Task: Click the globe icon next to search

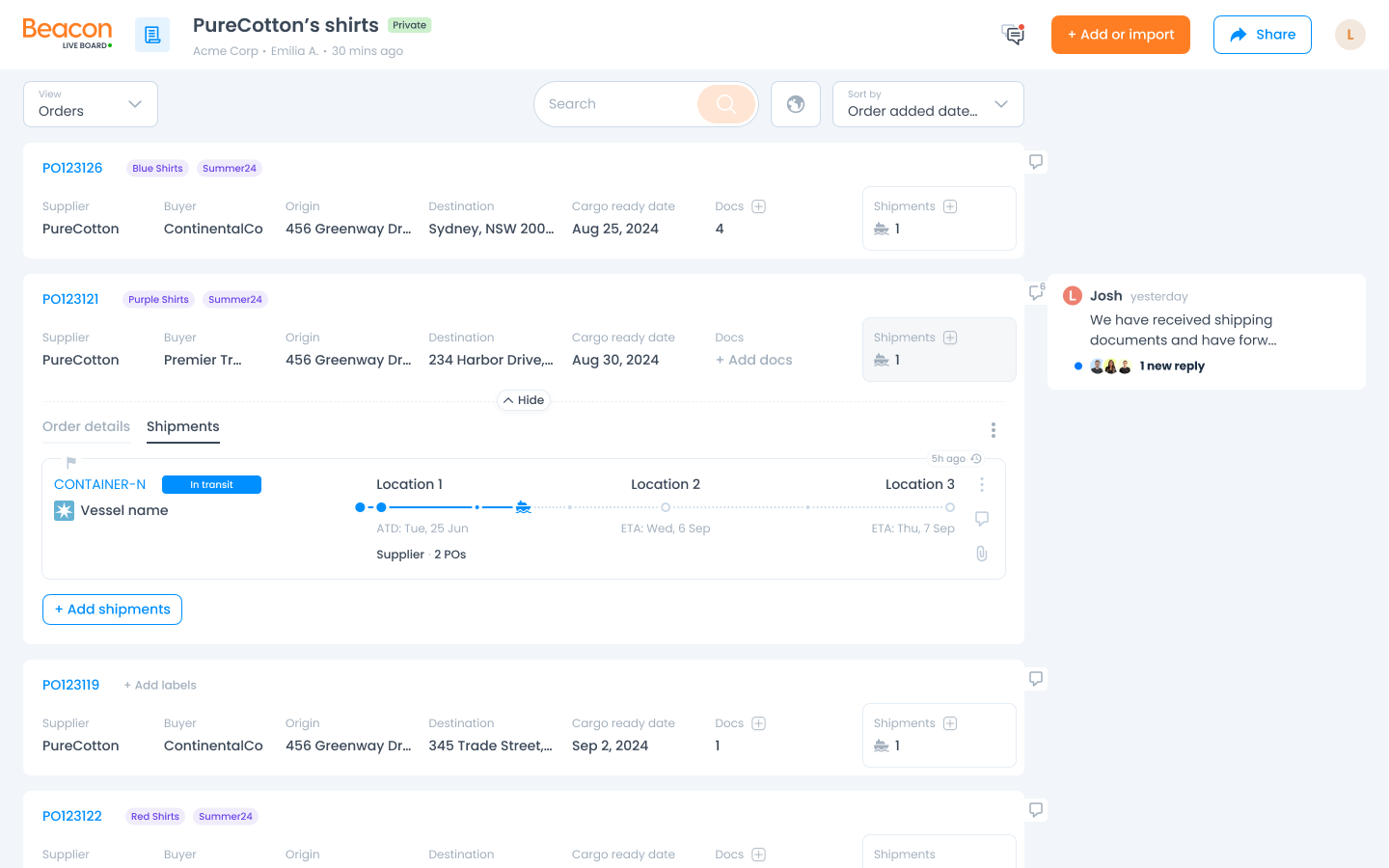Action: click(796, 104)
